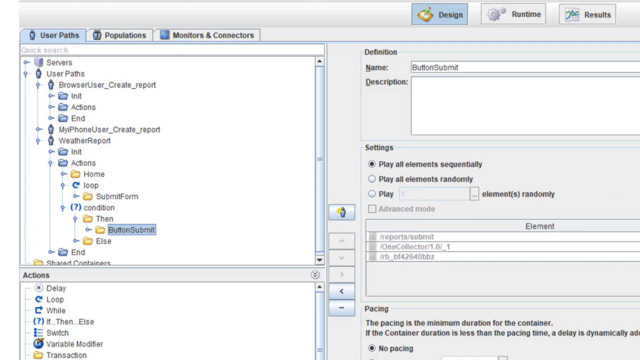Viewport: 640px width, 360px height.
Task: Click the End folder icon under BrowserUser_Create_report
Action: (x=63, y=118)
